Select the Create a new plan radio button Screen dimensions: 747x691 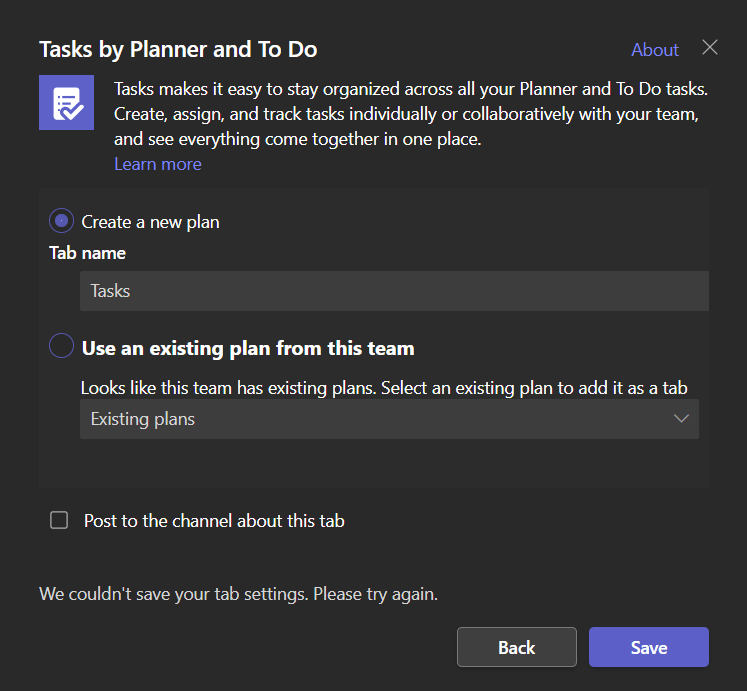pos(61,221)
